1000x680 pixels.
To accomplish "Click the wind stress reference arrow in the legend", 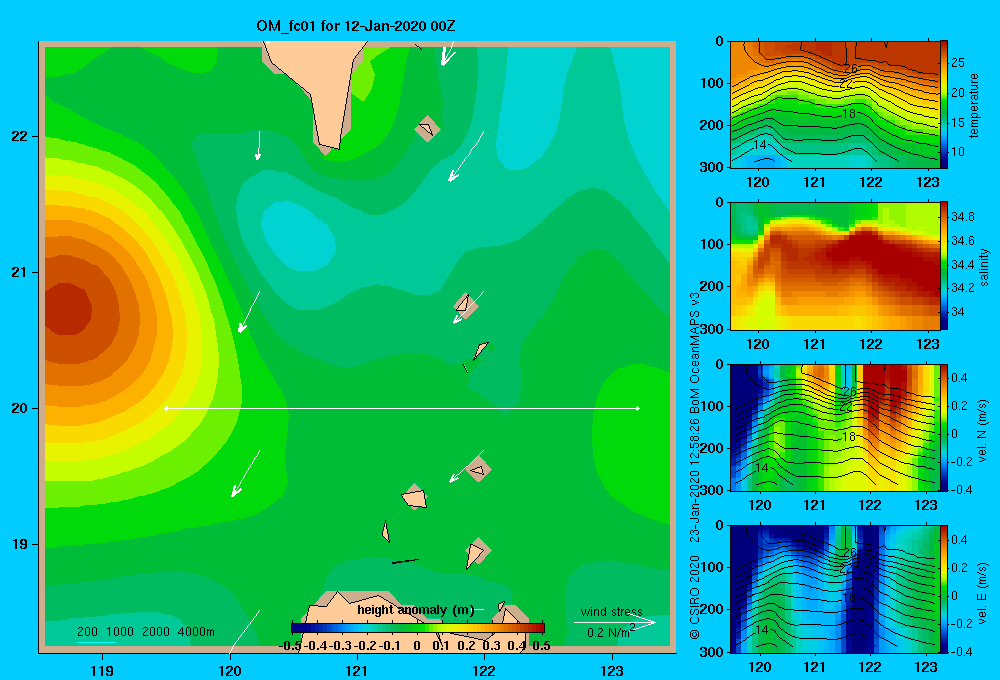I will click(x=614, y=622).
